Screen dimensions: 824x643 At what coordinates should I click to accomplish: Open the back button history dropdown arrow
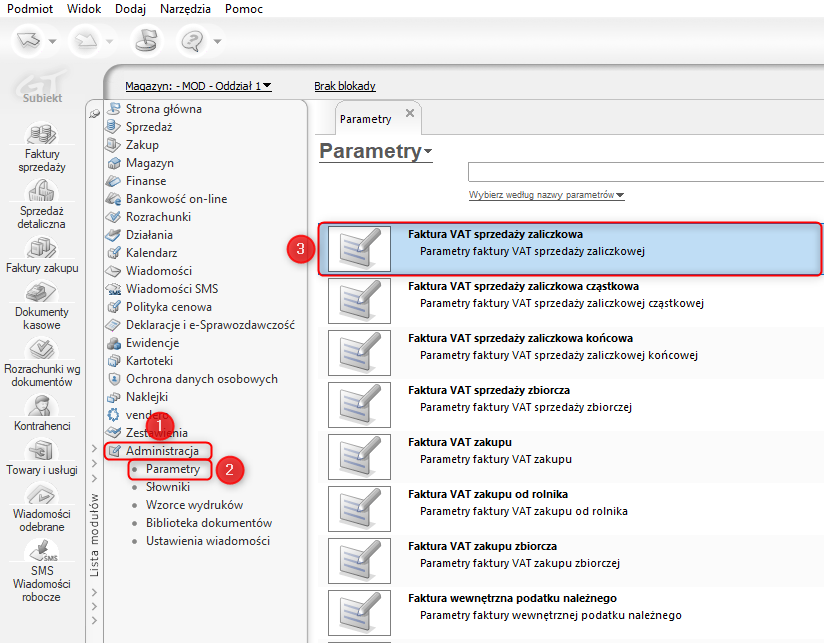coord(53,41)
